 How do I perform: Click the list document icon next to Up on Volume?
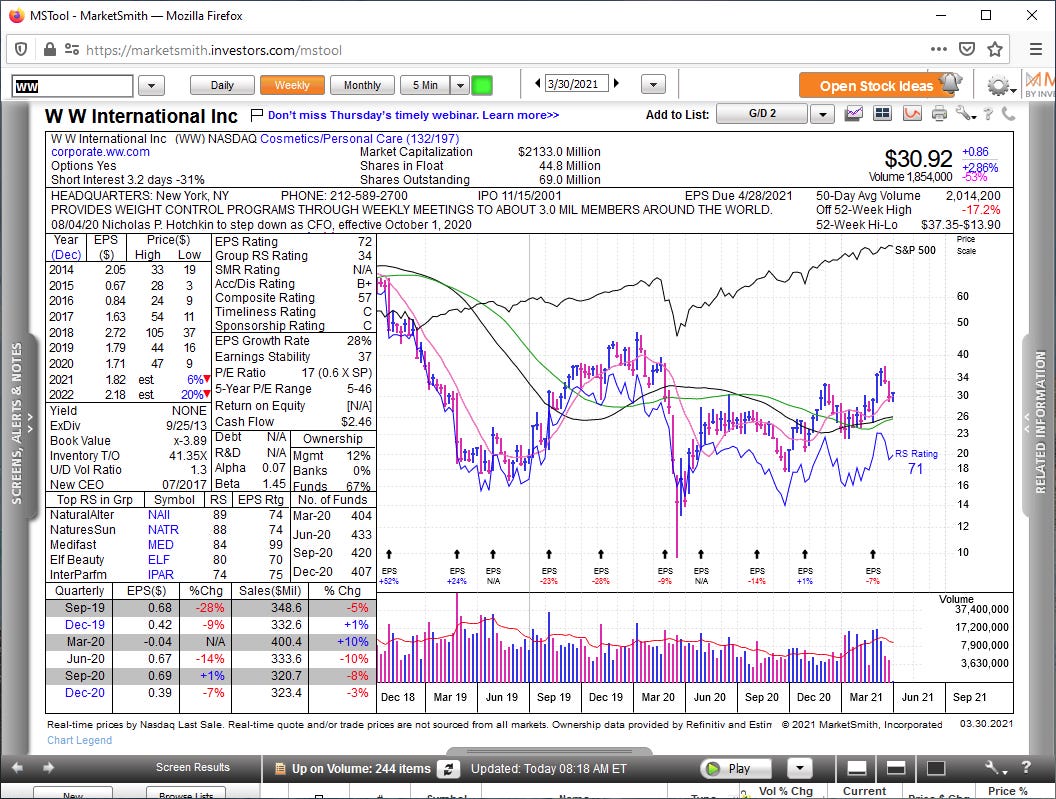[x=279, y=769]
